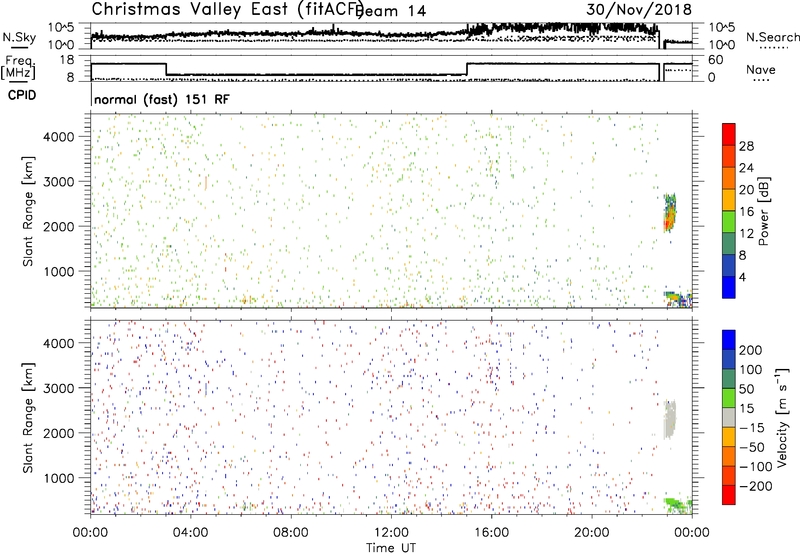The width and height of the screenshot is (800, 554).
Task: Click the '08:00' time axis label
Action: click(291, 533)
